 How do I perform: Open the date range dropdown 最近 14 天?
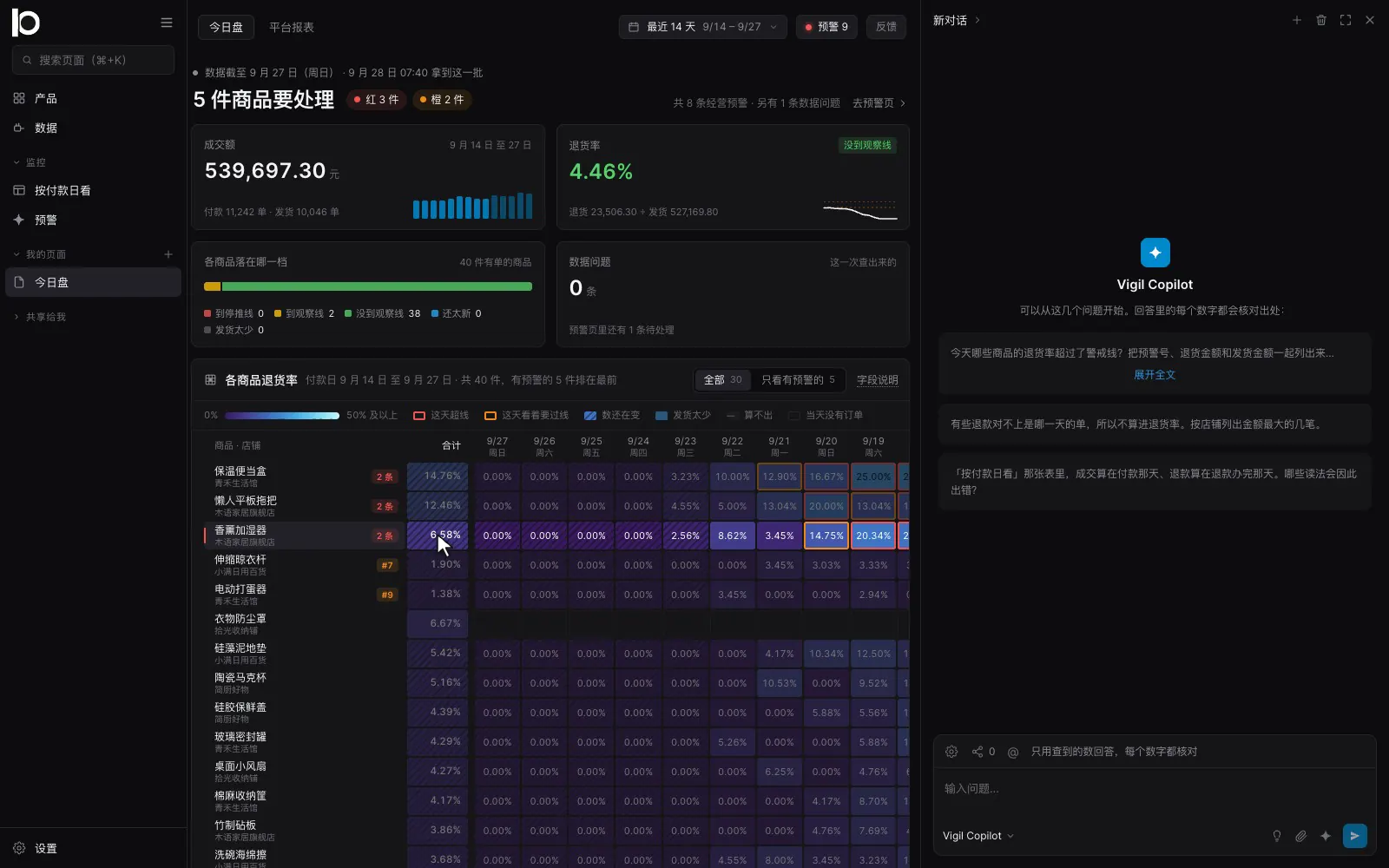pyautogui.click(x=703, y=27)
